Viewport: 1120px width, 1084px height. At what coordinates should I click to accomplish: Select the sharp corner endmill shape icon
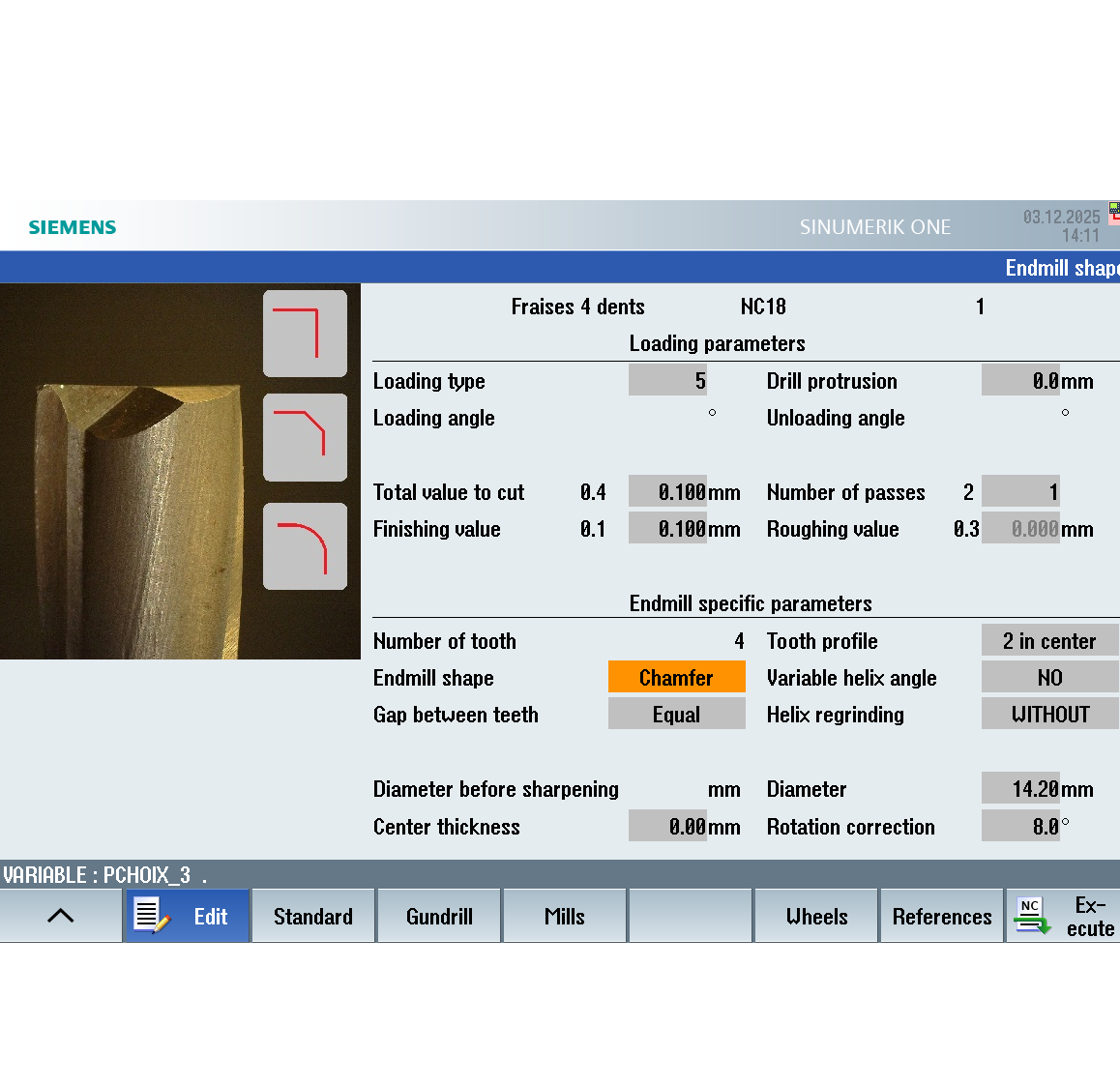(x=305, y=334)
